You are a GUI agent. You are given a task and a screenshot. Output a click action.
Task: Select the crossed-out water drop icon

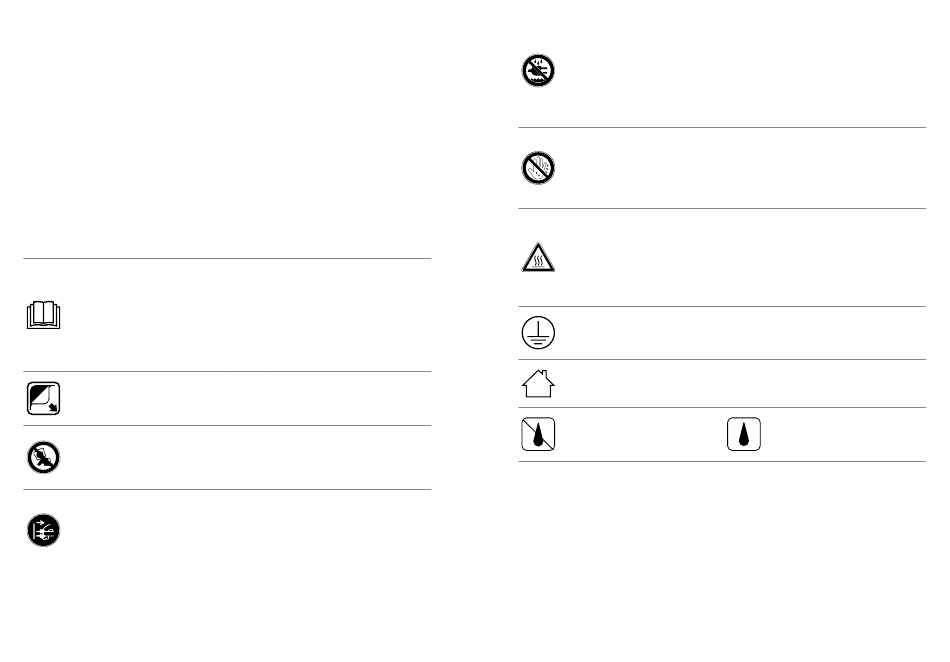538,434
